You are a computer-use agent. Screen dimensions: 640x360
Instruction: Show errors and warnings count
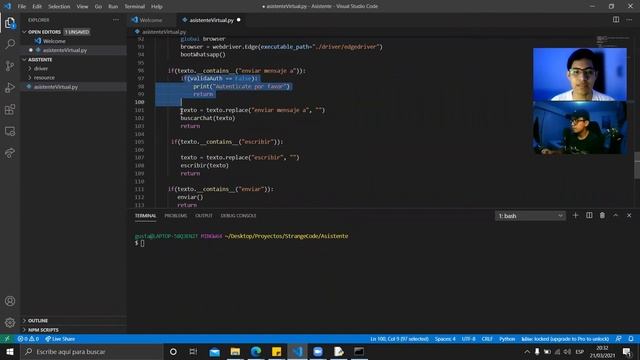tap(28, 339)
